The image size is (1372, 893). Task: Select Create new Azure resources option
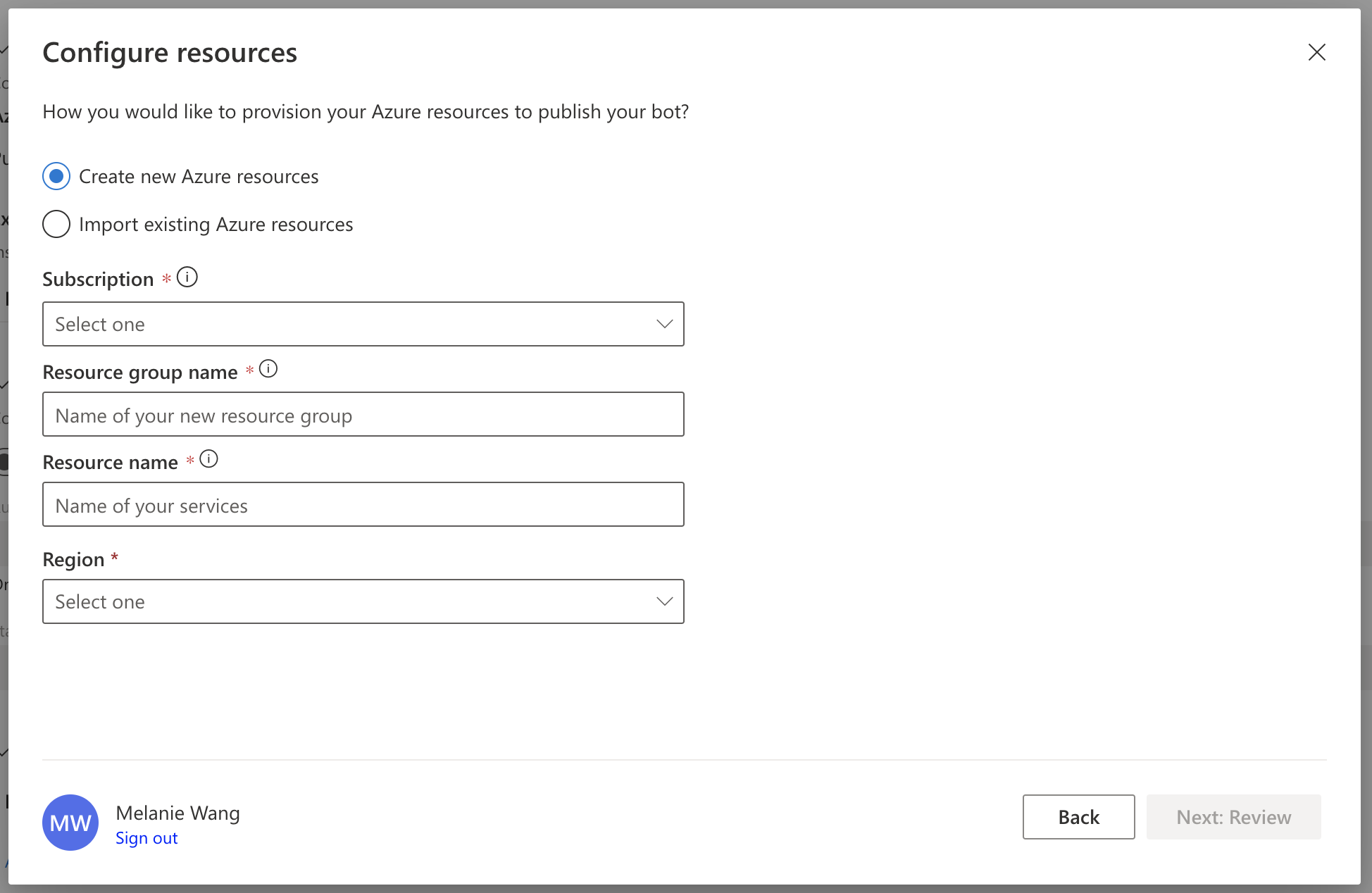click(x=56, y=176)
